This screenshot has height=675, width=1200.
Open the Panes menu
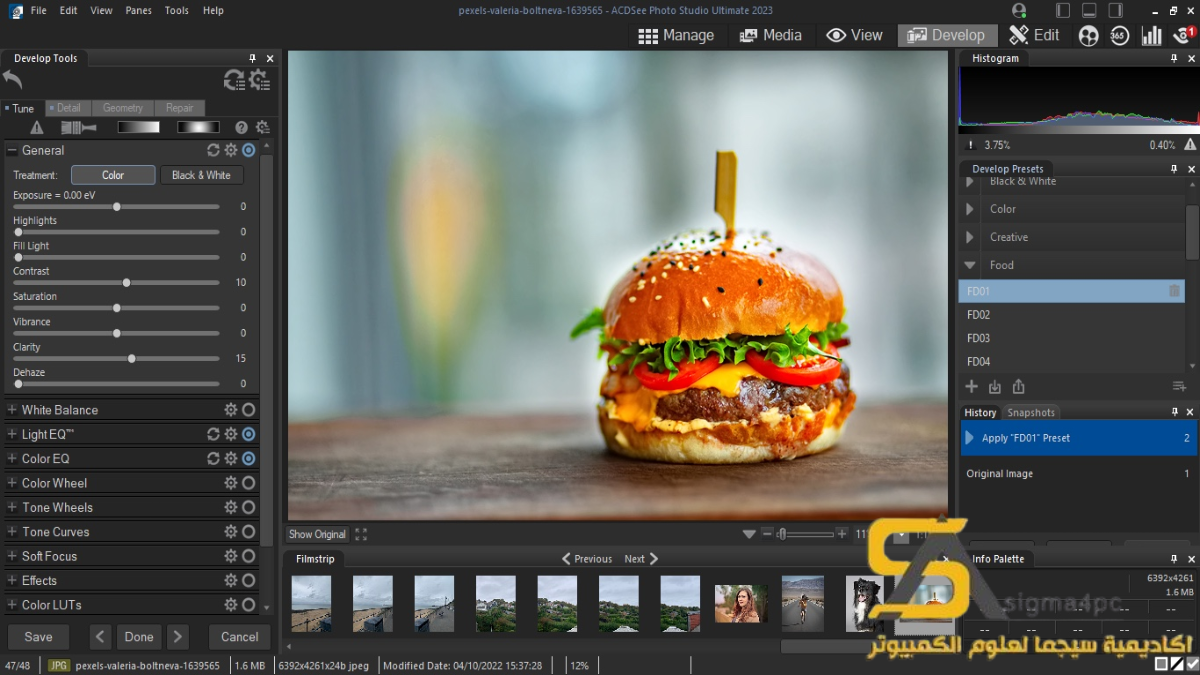pos(139,10)
